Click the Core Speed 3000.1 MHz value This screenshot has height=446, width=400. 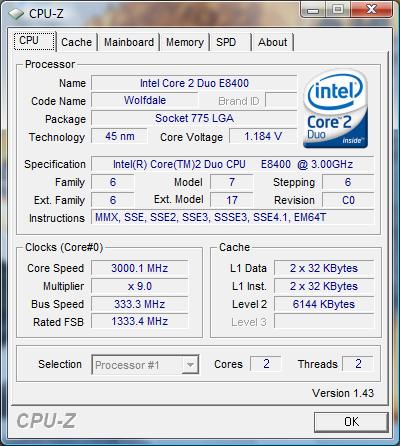pyautogui.click(x=140, y=268)
